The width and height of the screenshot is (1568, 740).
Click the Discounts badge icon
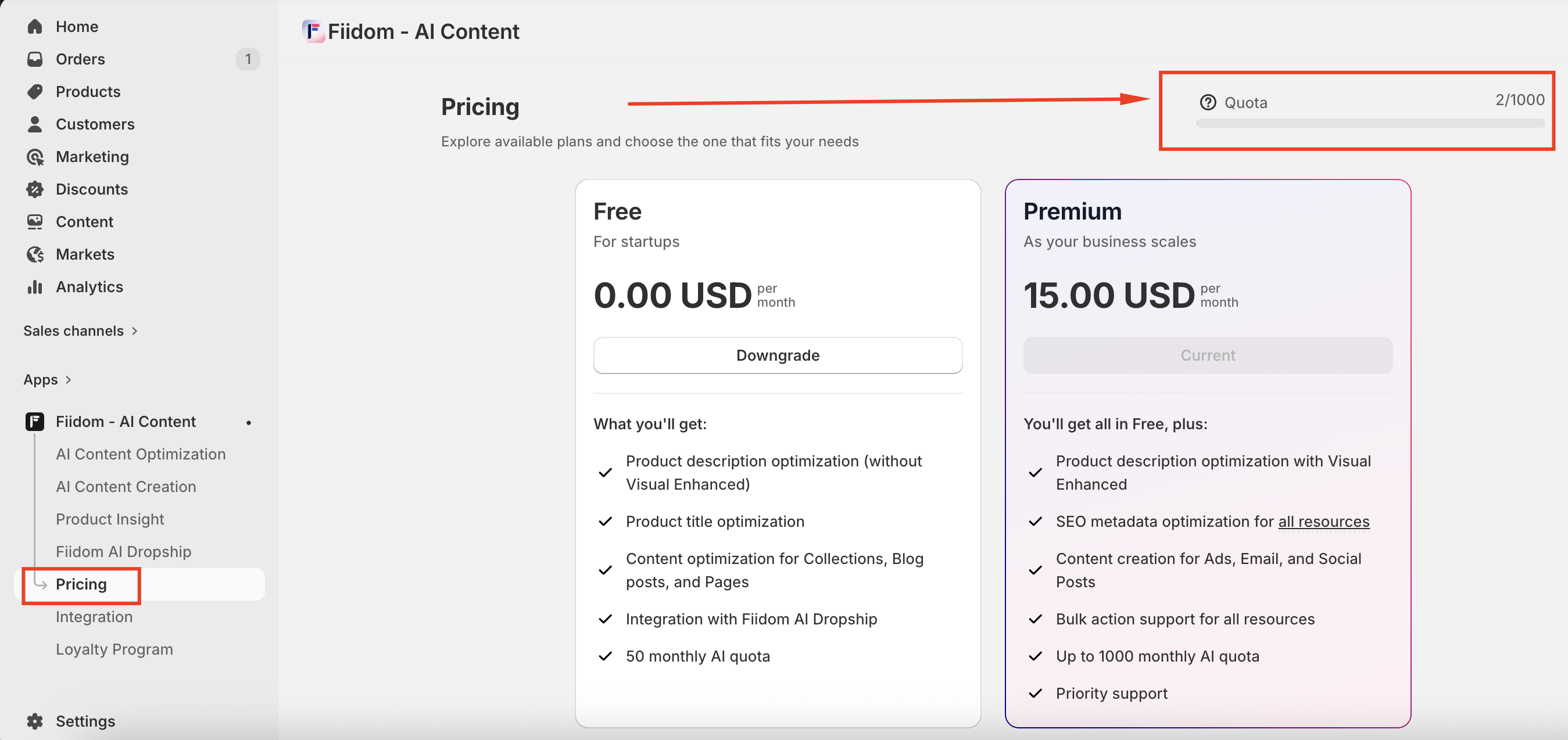click(35, 189)
